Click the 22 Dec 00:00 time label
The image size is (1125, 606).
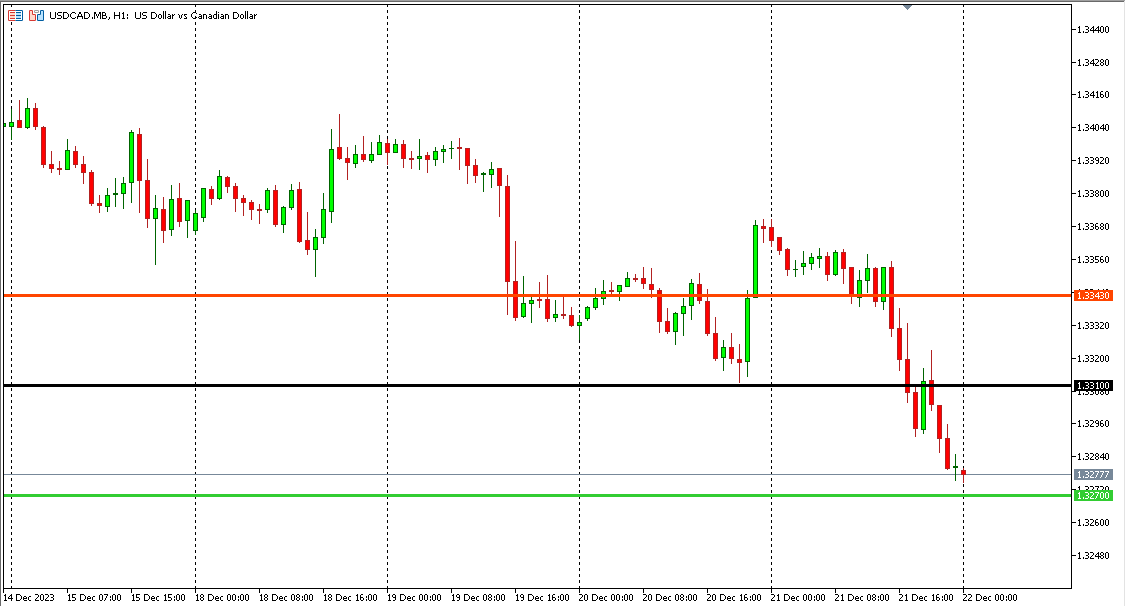pos(989,597)
